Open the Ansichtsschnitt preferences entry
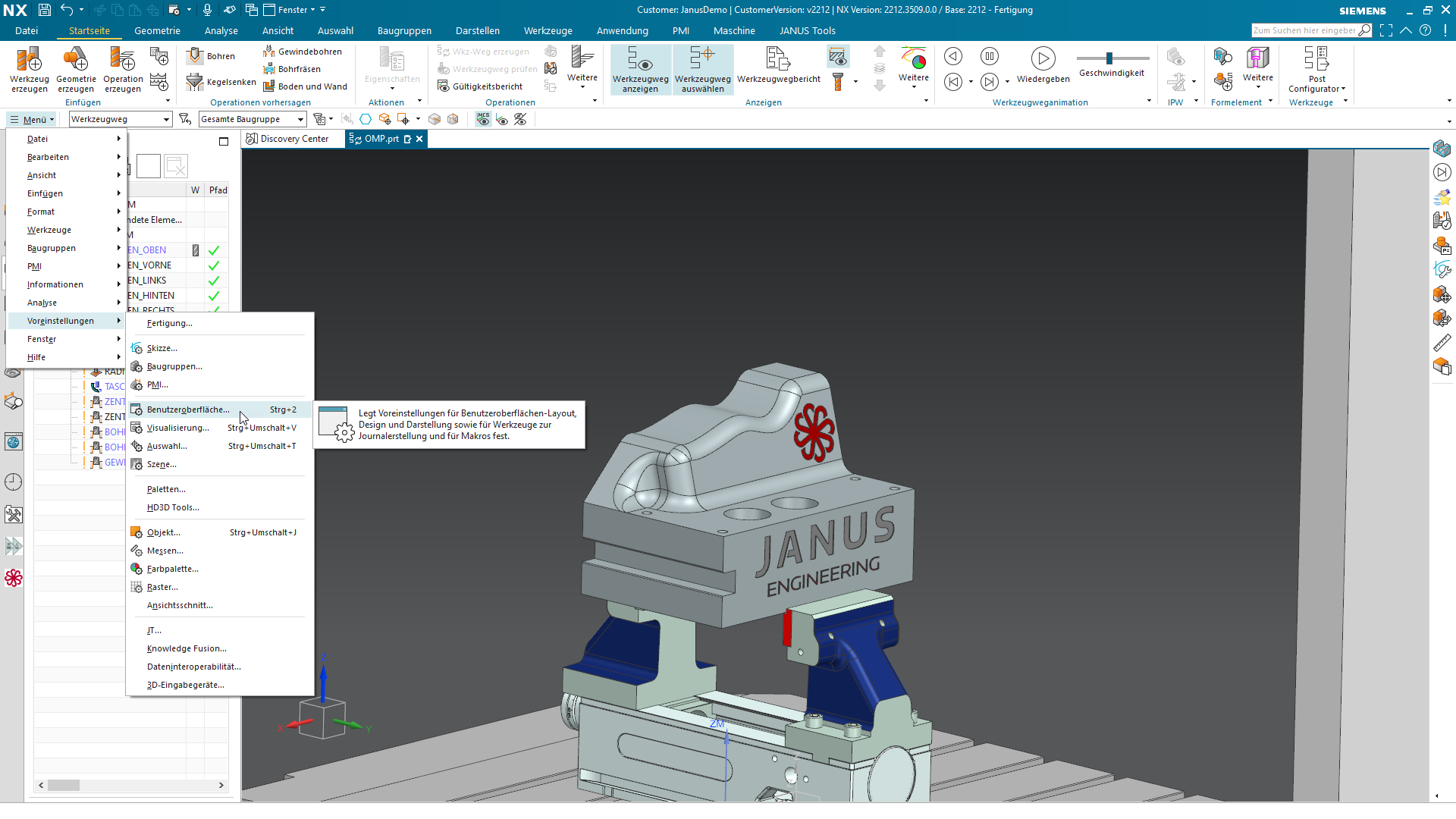This screenshot has height=819, width=1456. click(220, 605)
